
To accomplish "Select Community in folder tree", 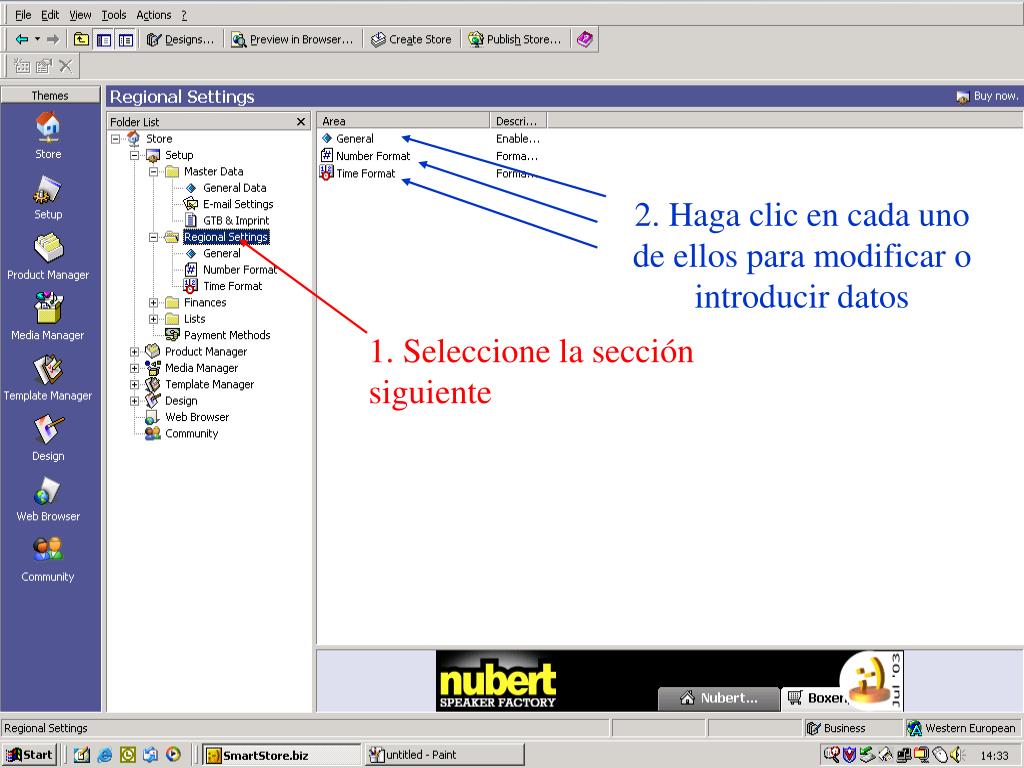I will [191, 434].
